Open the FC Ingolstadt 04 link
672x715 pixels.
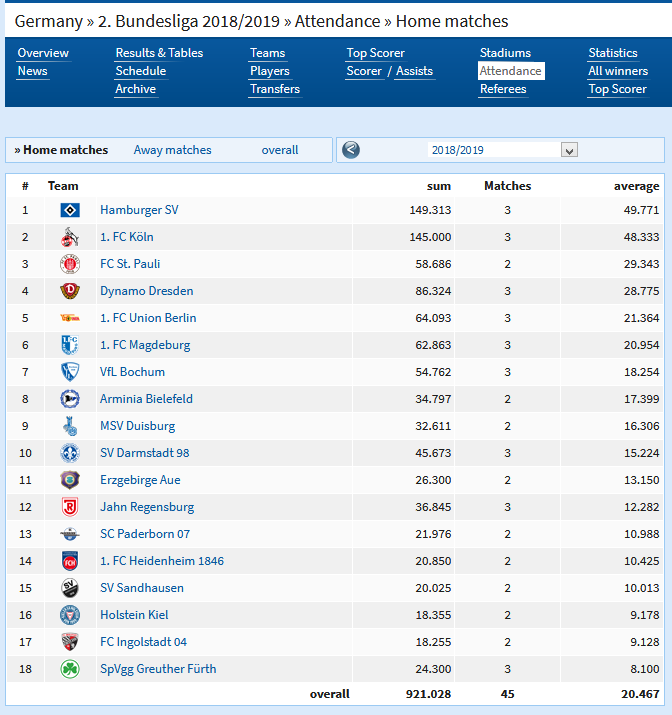tap(143, 642)
